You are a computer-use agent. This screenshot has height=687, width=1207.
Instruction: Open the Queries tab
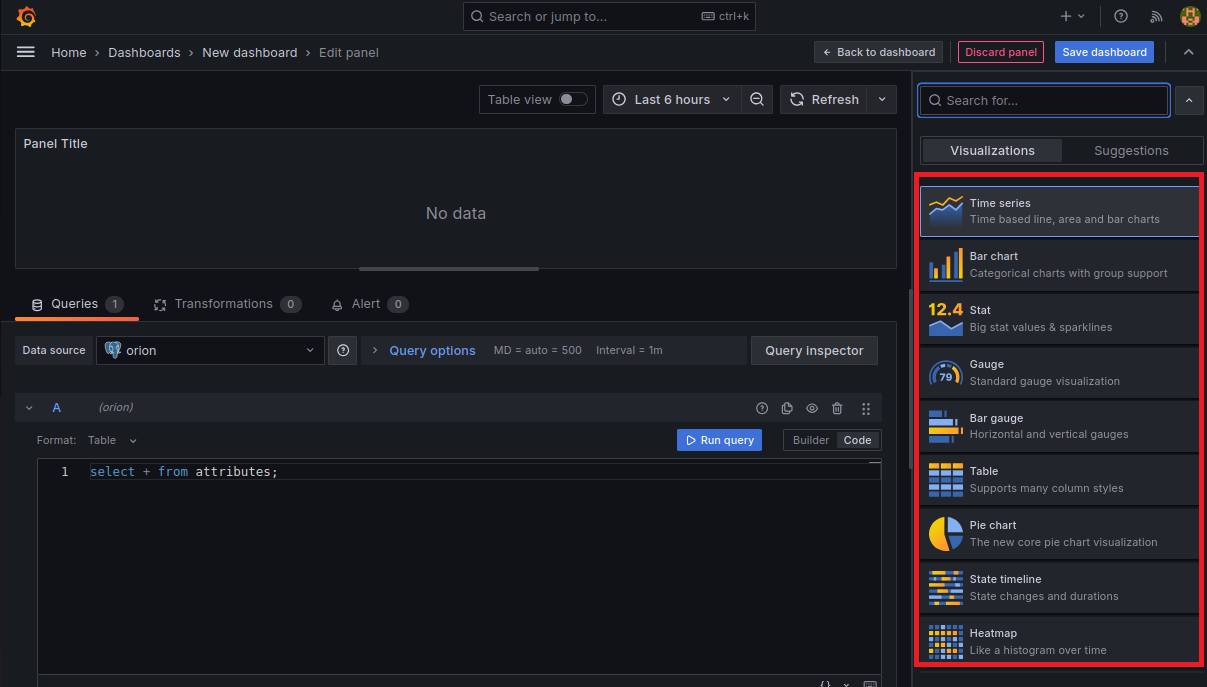click(76, 304)
